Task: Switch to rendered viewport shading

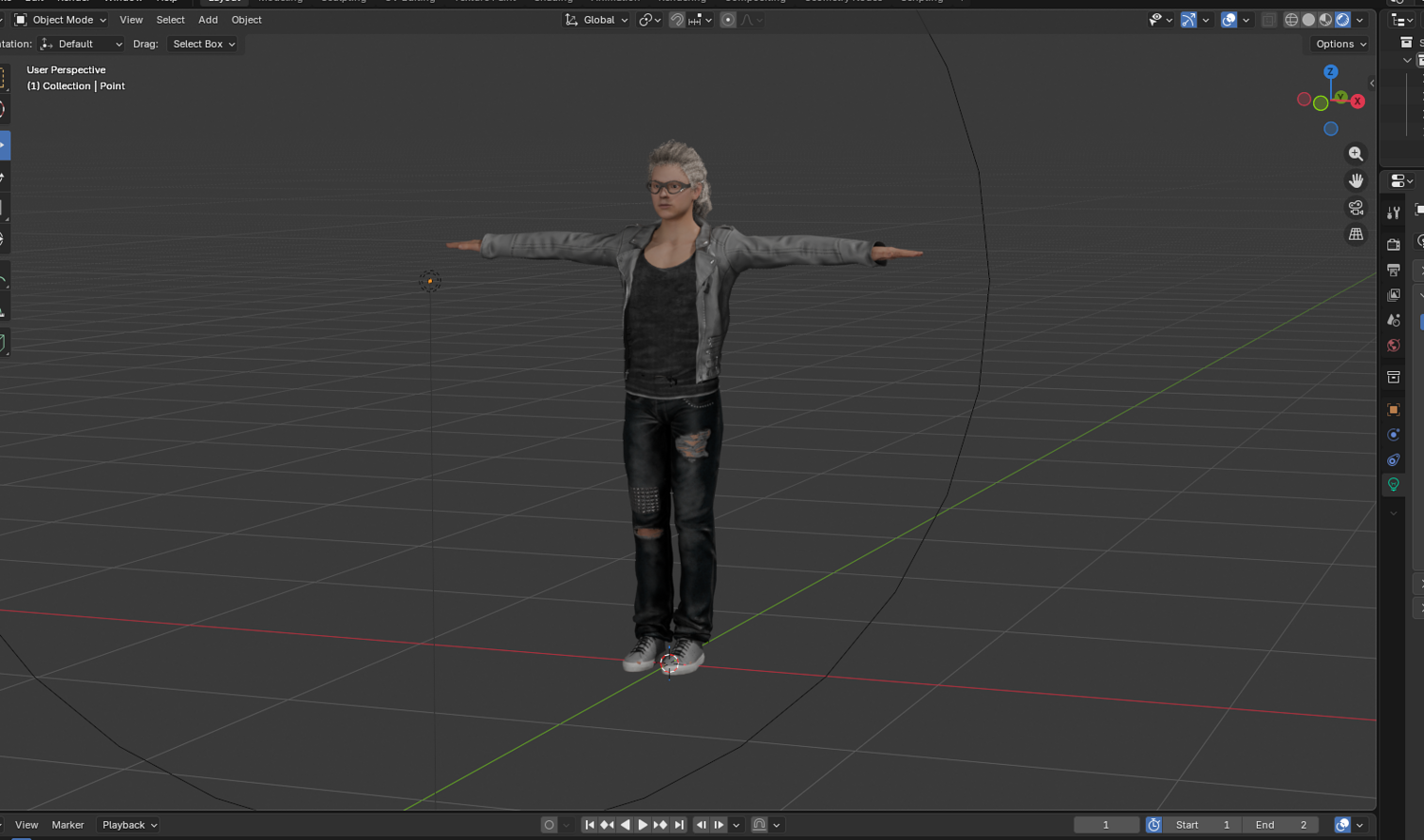Action: 1343,20
